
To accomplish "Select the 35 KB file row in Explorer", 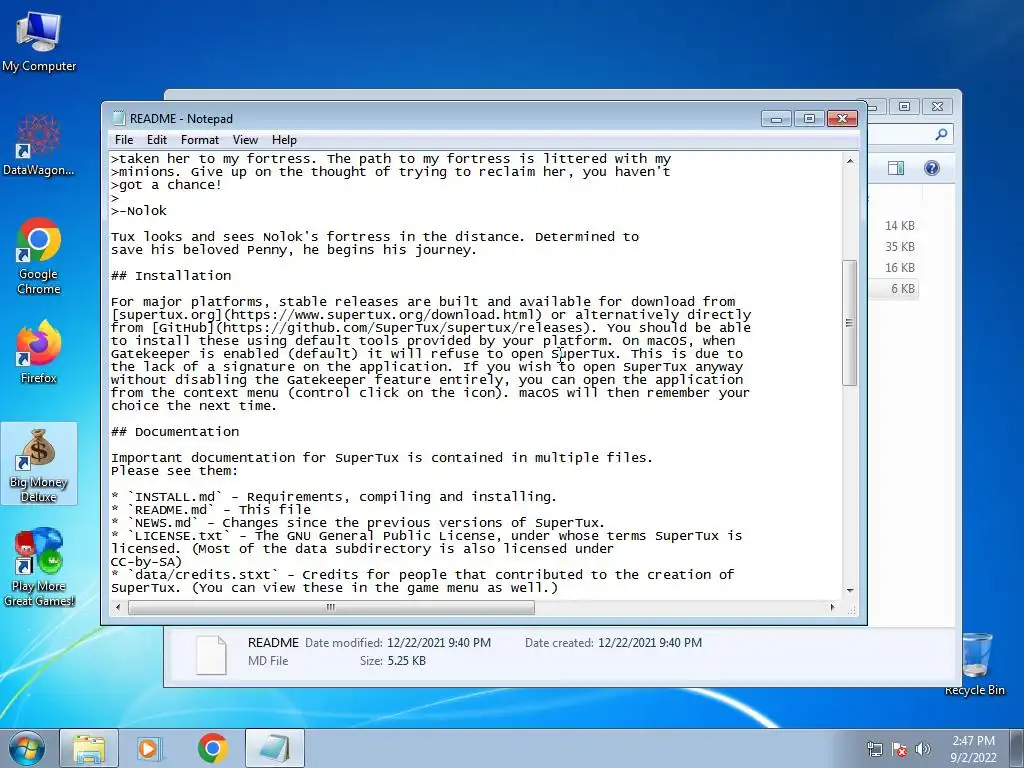I will point(893,247).
